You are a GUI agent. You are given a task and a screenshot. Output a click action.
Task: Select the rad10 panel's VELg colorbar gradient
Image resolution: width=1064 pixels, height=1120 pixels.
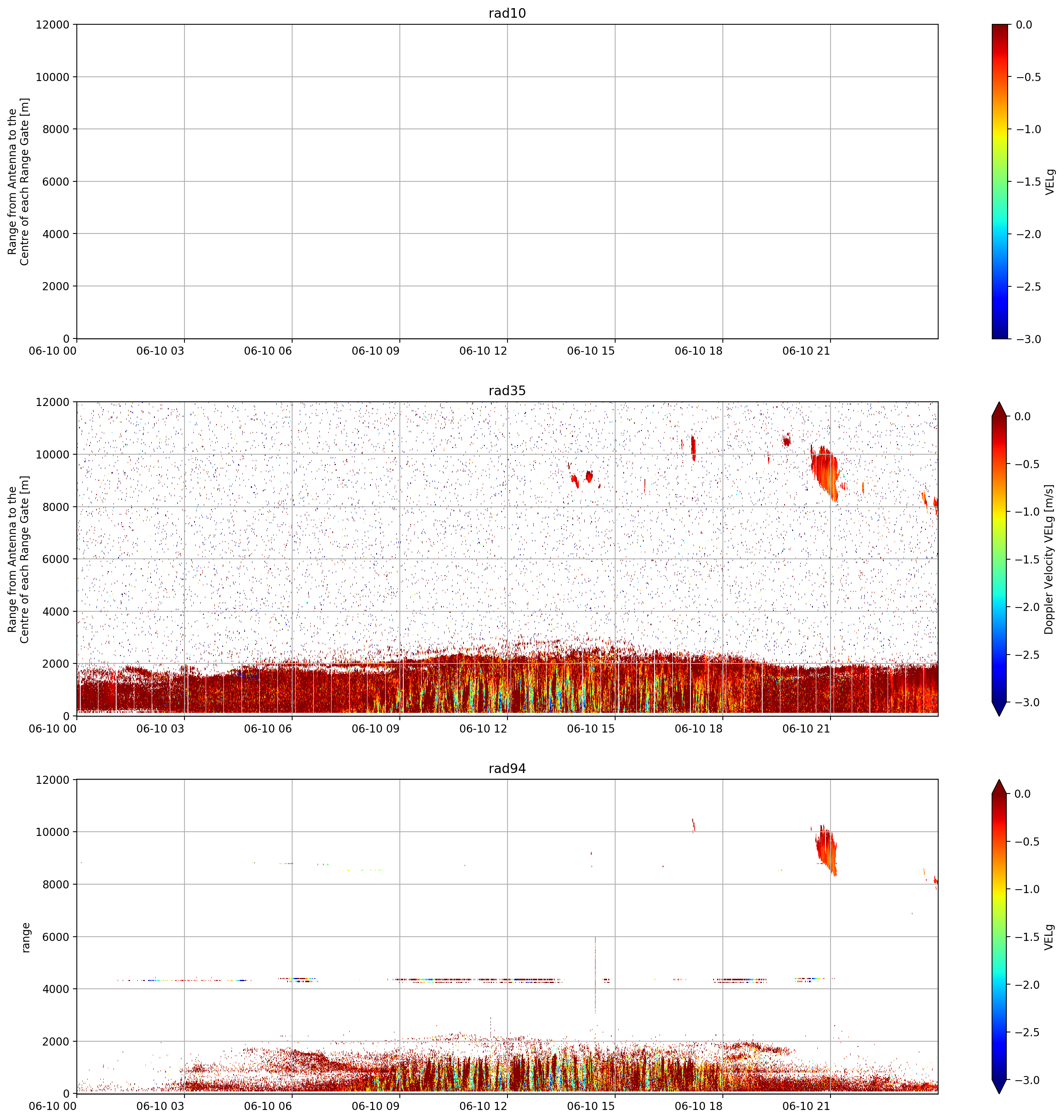[x=1000, y=181]
